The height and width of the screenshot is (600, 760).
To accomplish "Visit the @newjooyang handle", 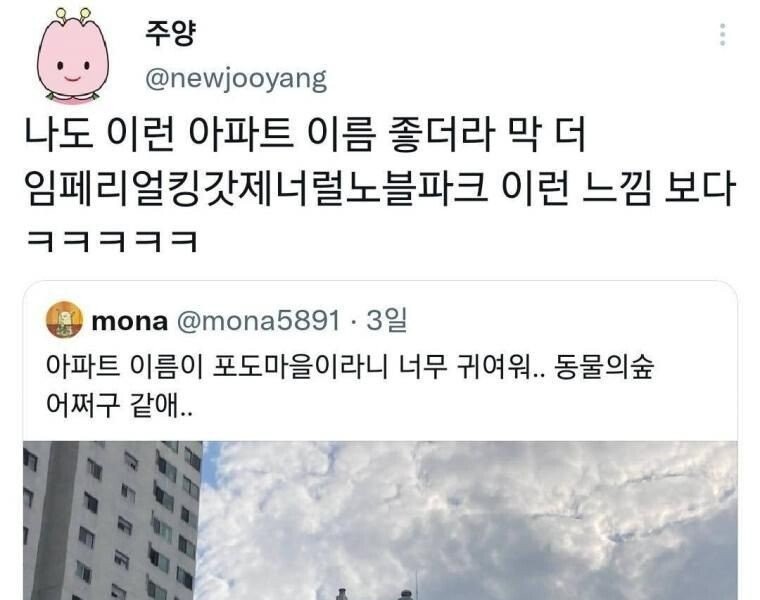I will (x=236, y=79).
